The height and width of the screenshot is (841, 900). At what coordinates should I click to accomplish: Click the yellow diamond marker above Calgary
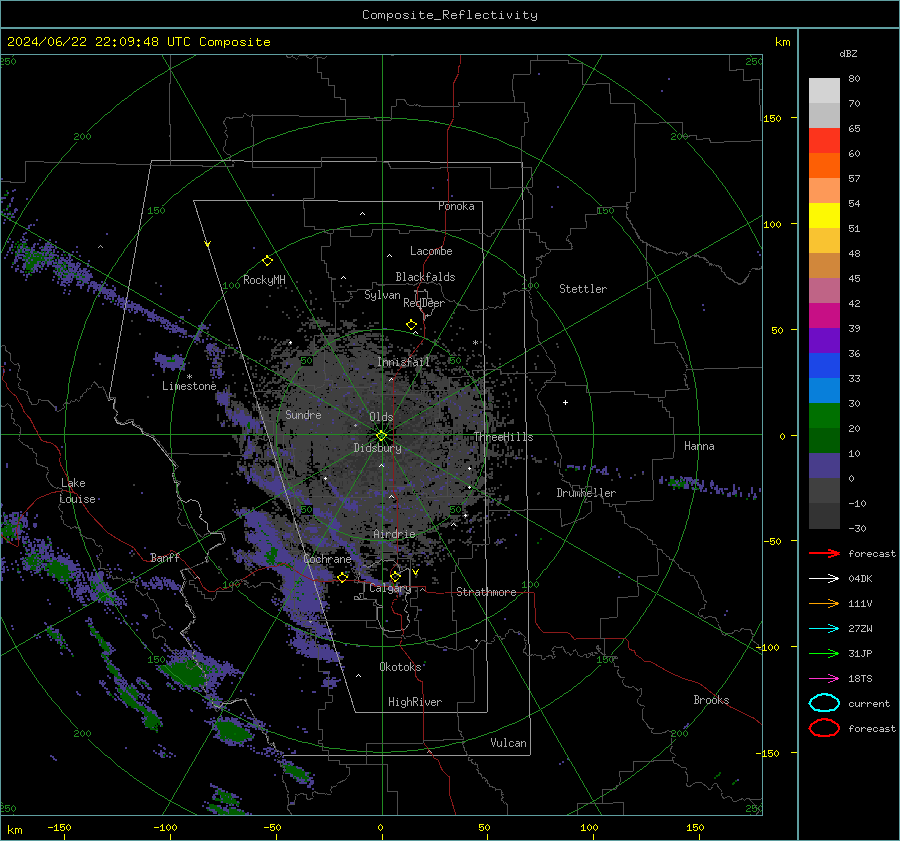(395, 576)
